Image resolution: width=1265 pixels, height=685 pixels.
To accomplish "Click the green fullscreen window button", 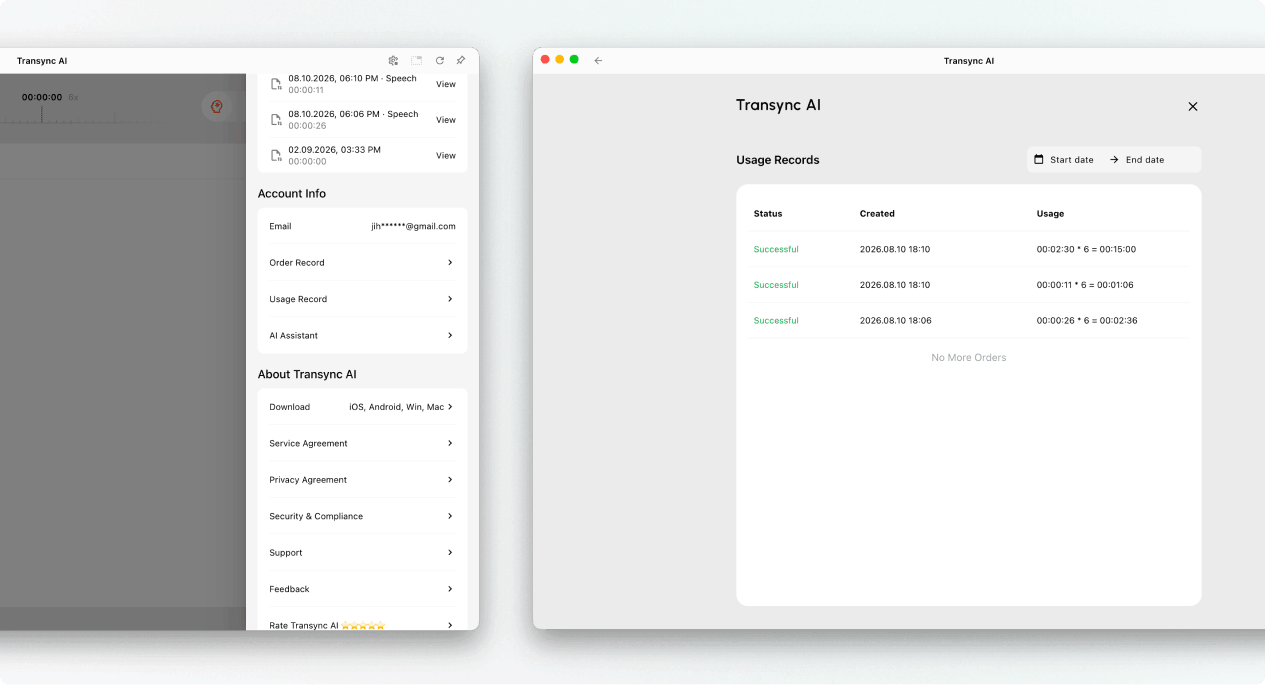I will point(574,60).
